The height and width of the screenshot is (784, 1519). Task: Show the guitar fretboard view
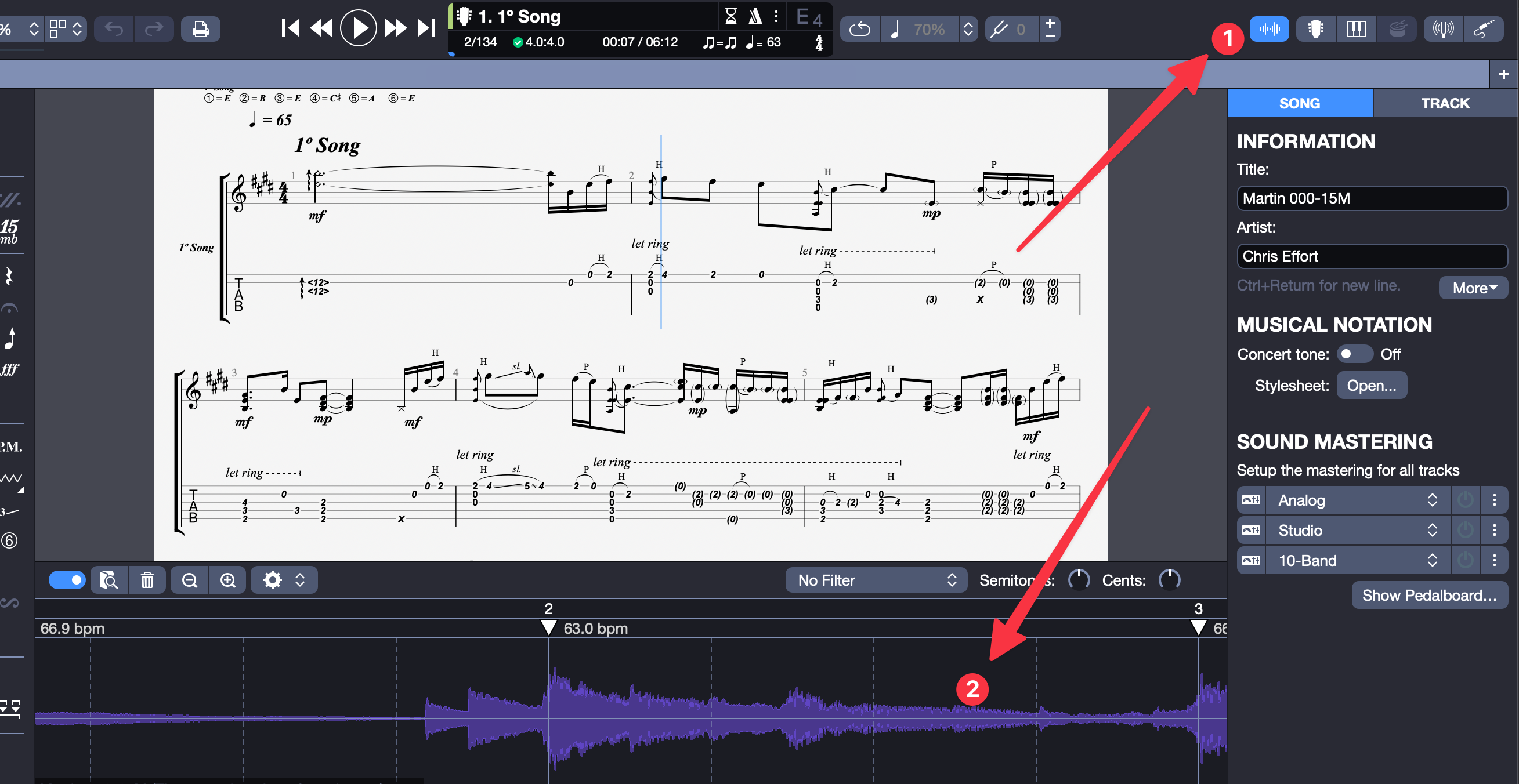(x=1315, y=28)
